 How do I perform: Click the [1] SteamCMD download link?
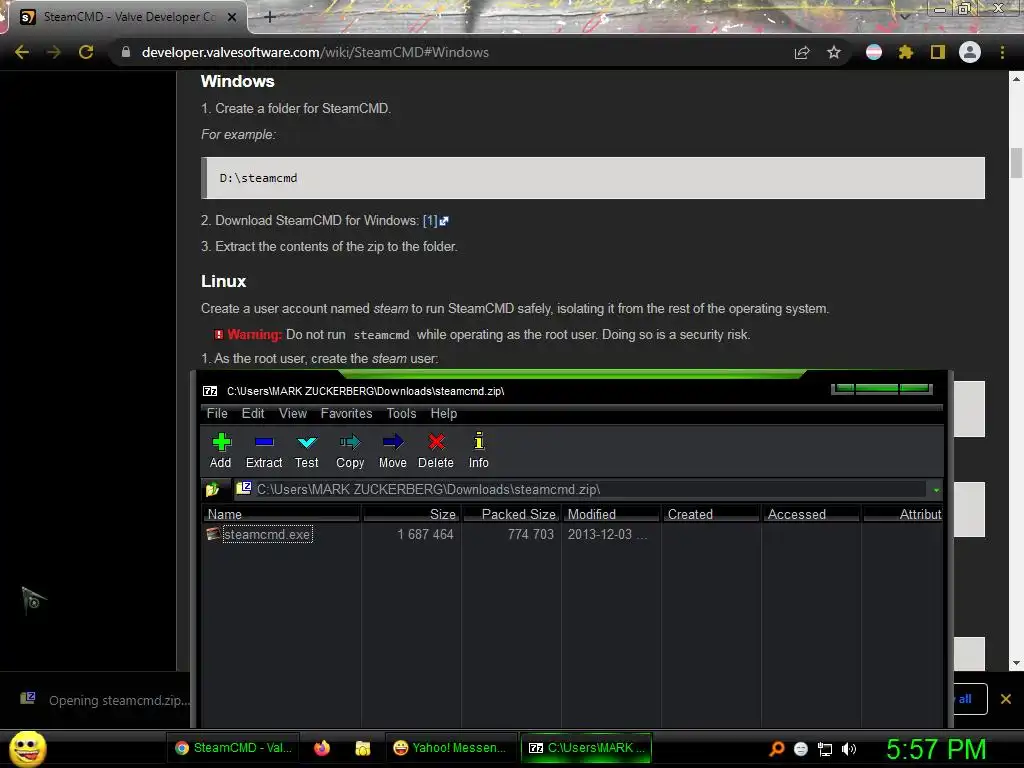(436, 221)
